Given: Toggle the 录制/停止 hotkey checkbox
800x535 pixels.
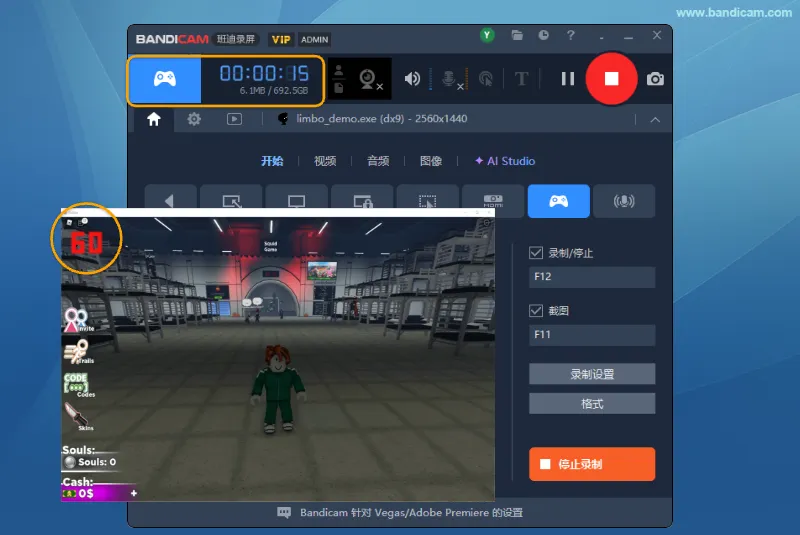Looking at the screenshot, I should tap(536, 253).
